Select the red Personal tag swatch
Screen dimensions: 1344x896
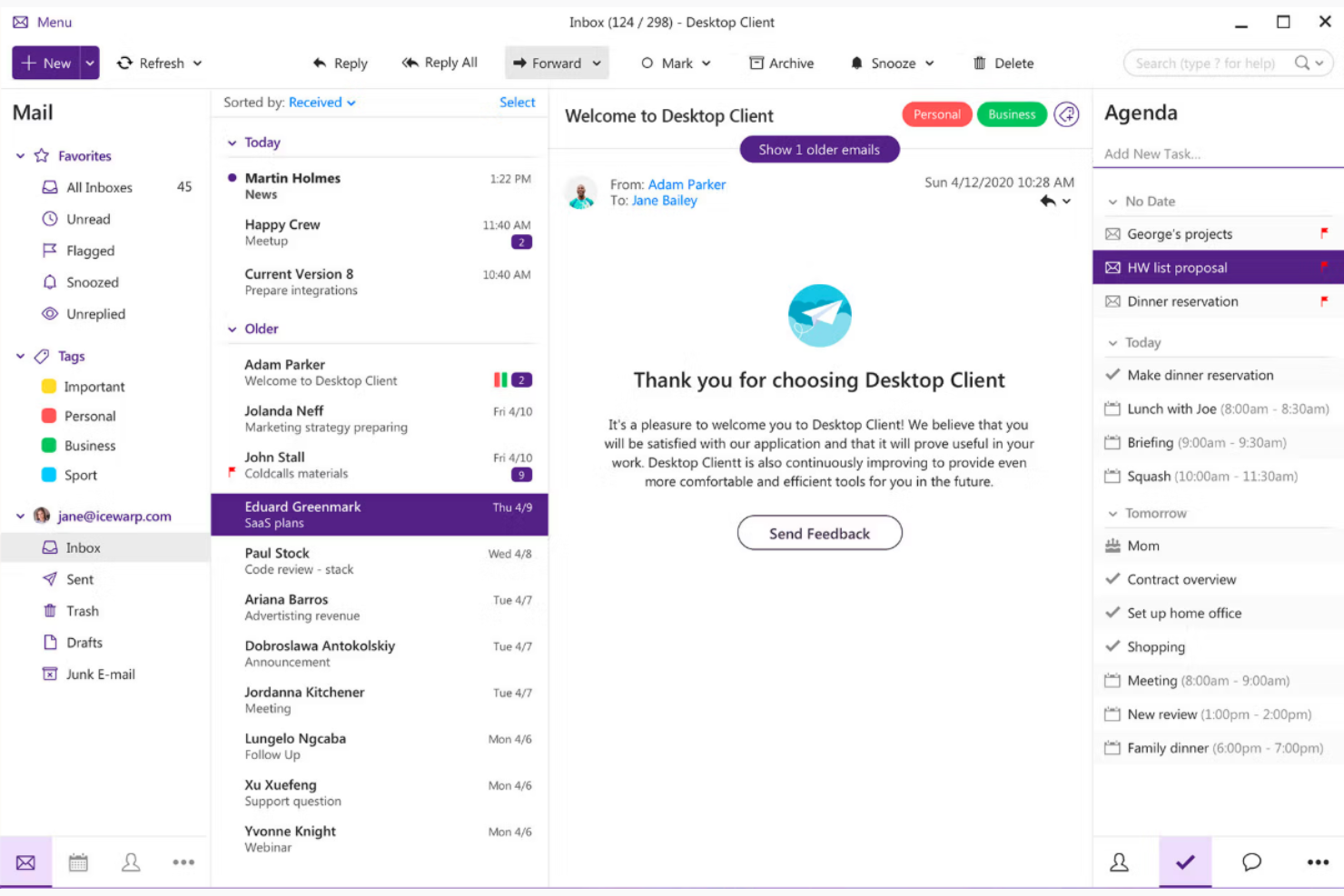coord(49,416)
